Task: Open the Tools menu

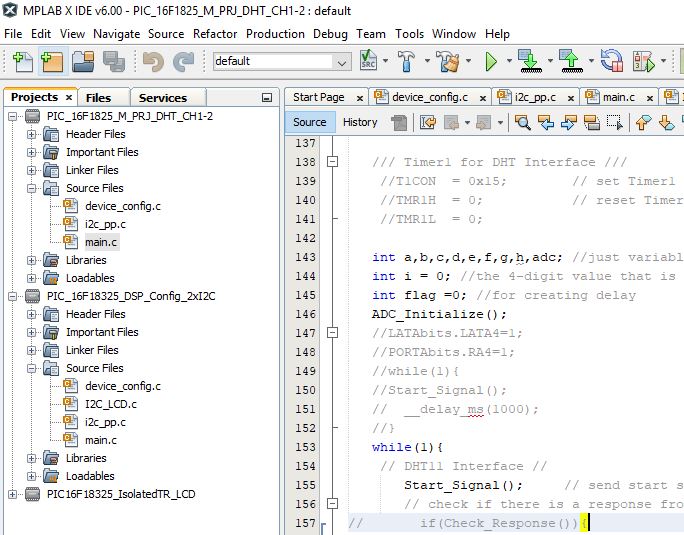Action: [409, 34]
